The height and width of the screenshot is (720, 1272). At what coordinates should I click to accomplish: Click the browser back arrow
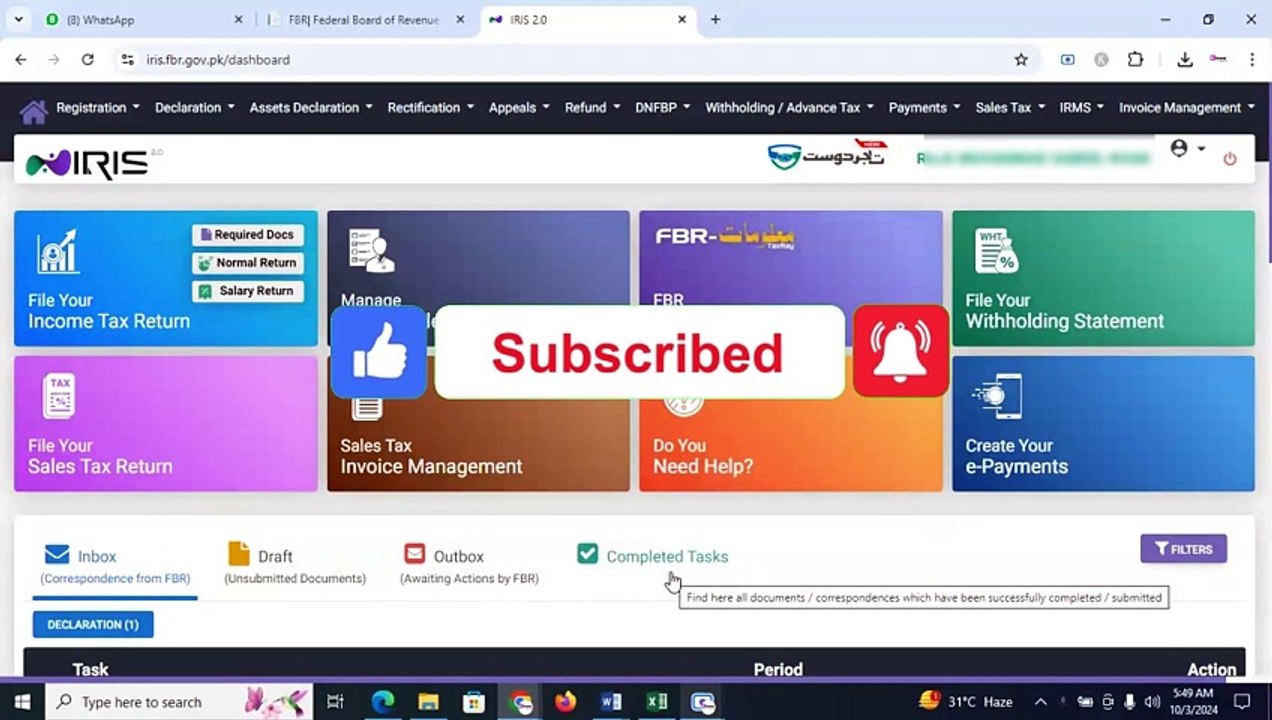tap(21, 60)
